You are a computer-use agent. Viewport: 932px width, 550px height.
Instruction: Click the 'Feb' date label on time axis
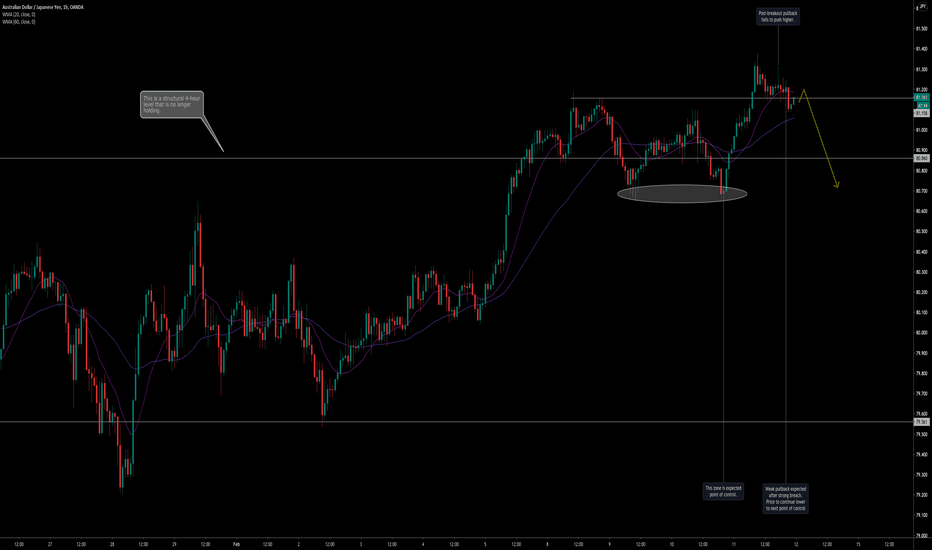(x=236, y=544)
